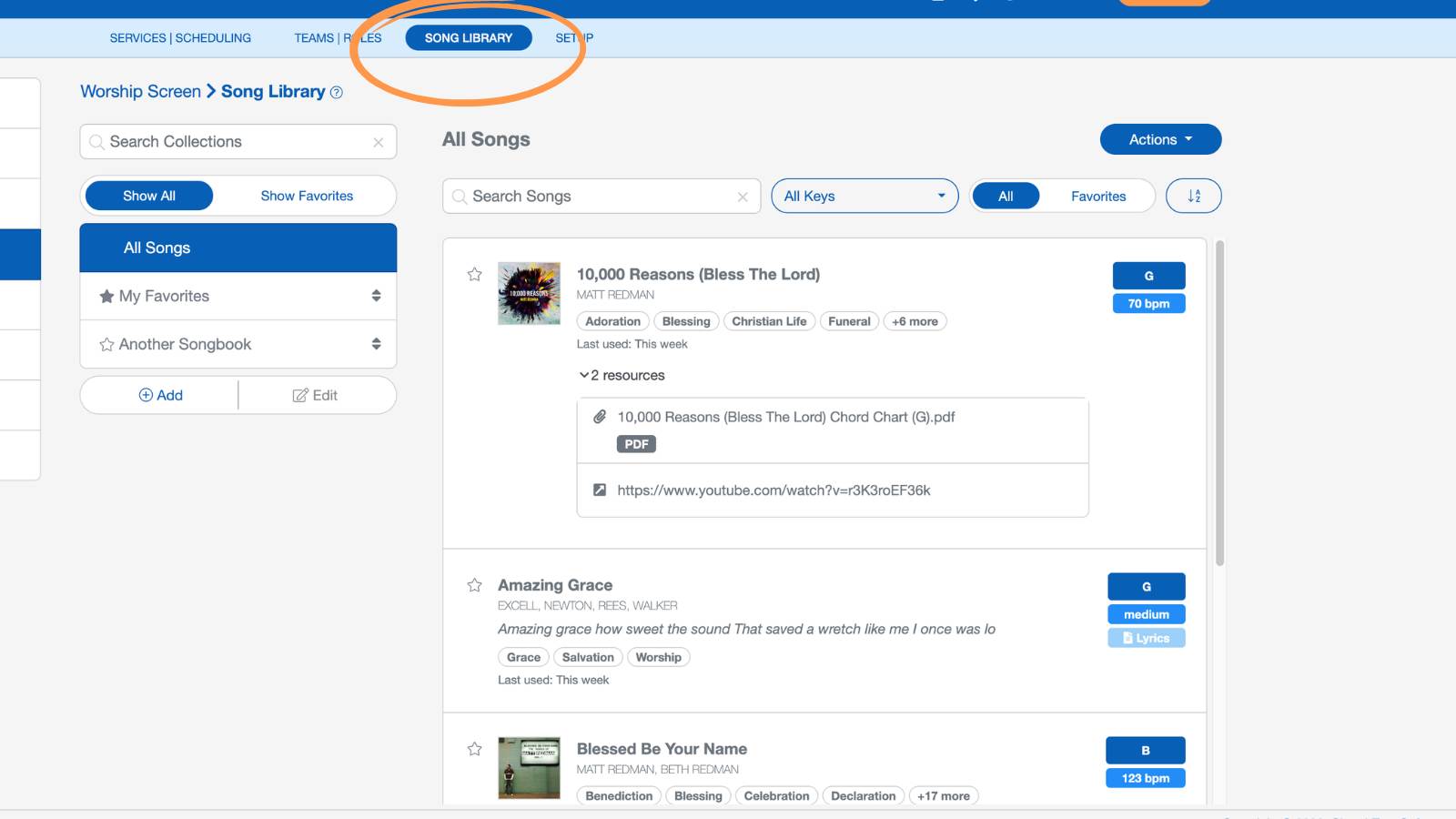Focus the Search Songs input
This screenshot has width=1456, height=819.
pos(602,197)
